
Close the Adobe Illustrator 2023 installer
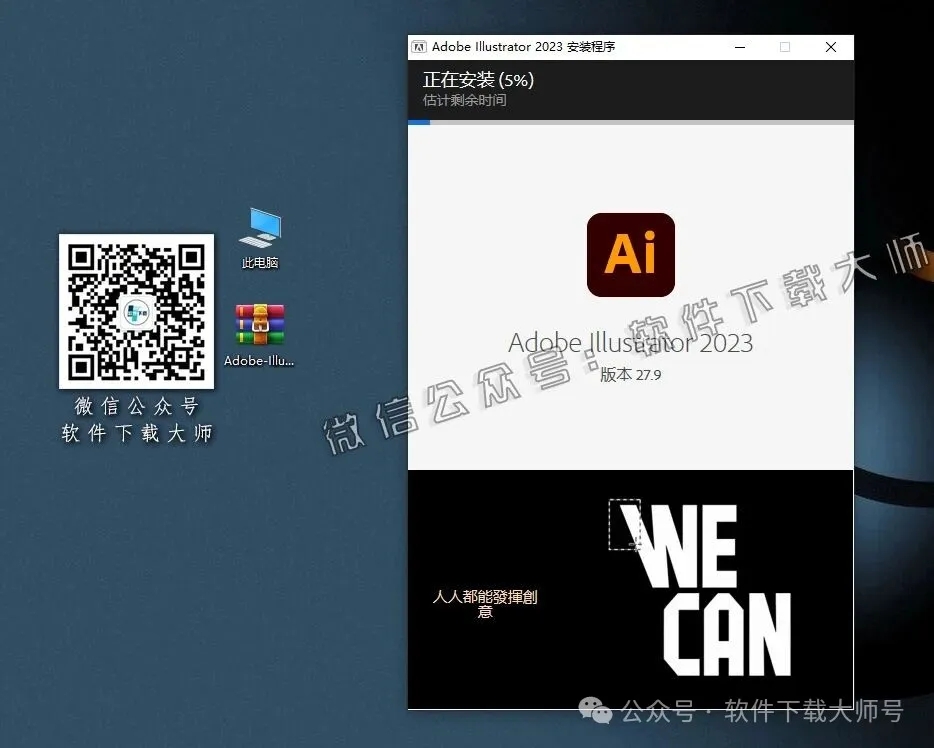pyautogui.click(x=830, y=46)
